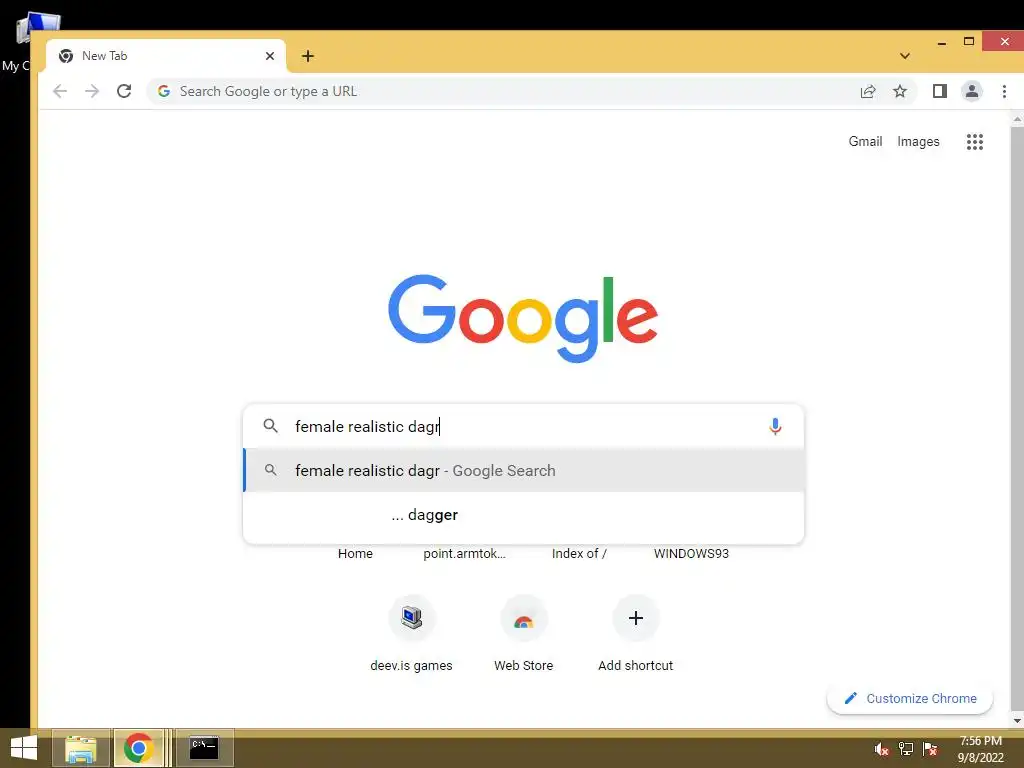Click the Google G icon in address bar
This screenshot has height=768, width=1024.
[x=164, y=91]
